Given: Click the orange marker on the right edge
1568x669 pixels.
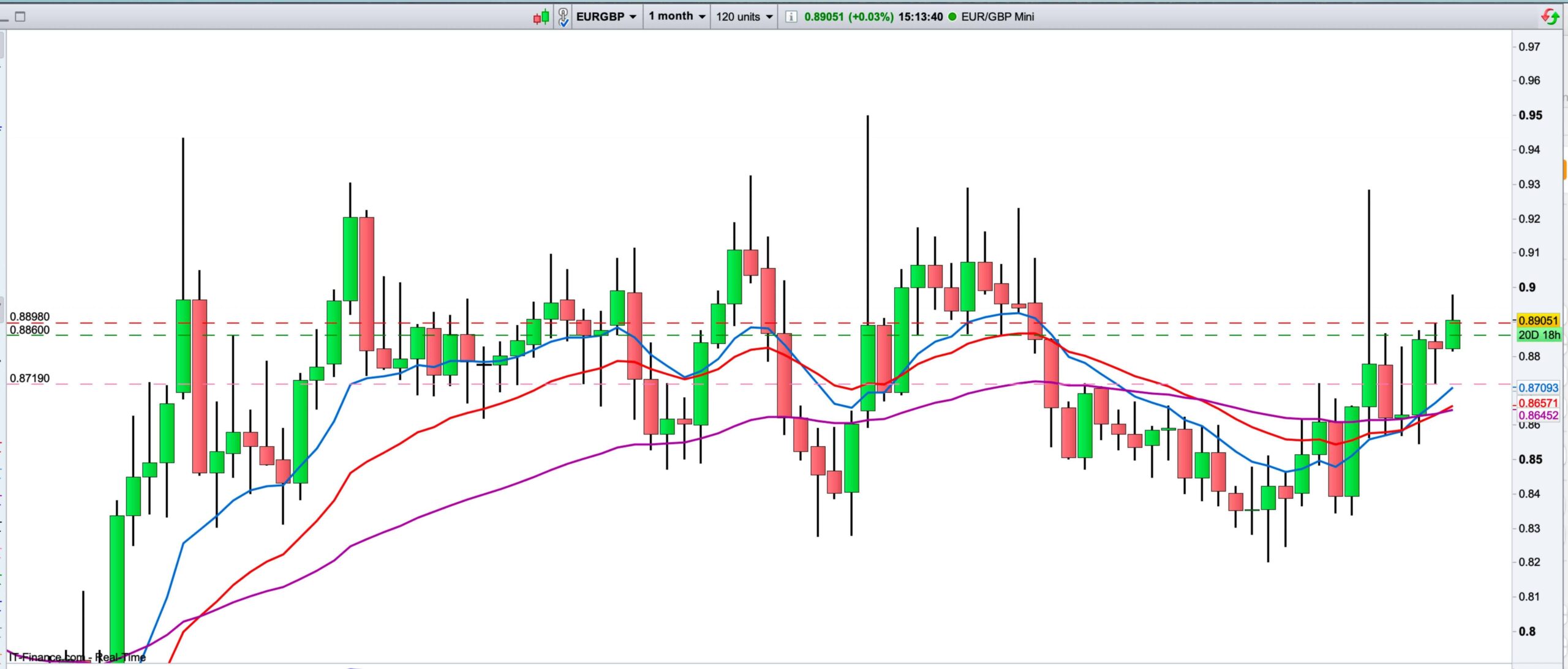Looking at the screenshot, I should click(x=1565, y=168).
